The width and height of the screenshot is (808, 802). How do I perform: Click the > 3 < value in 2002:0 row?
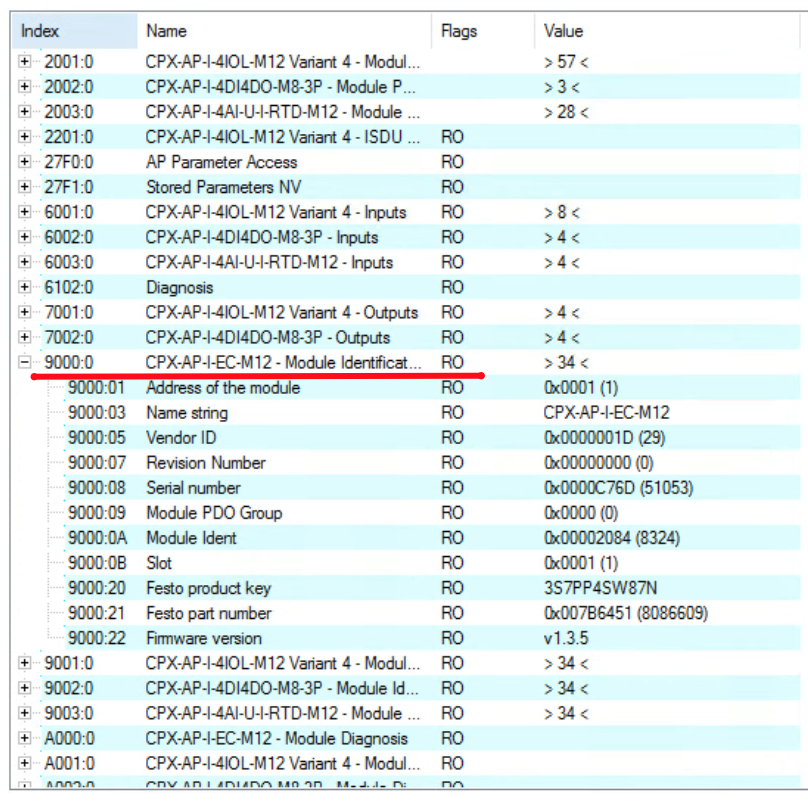562,87
